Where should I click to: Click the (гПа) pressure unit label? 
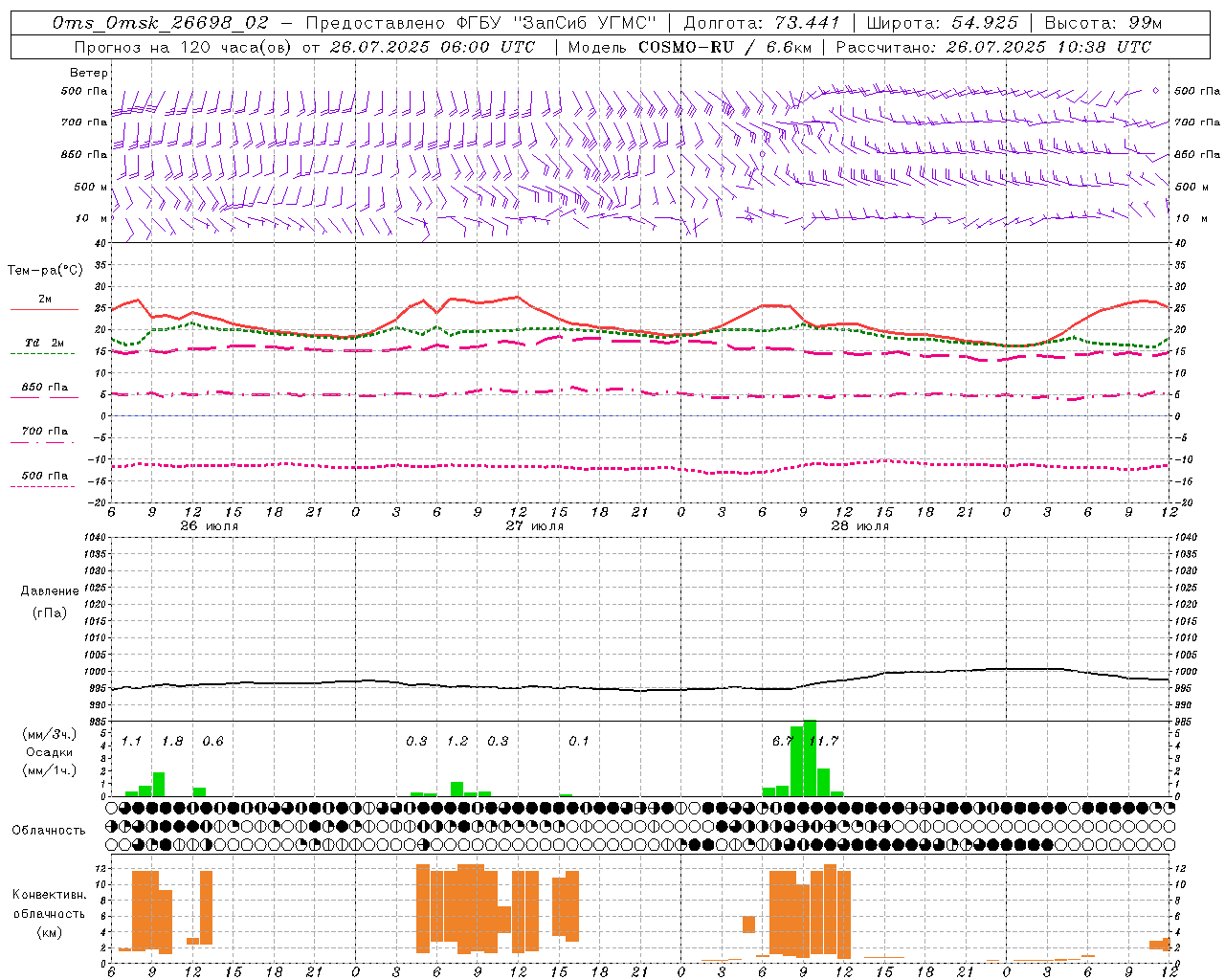(x=50, y=612)
